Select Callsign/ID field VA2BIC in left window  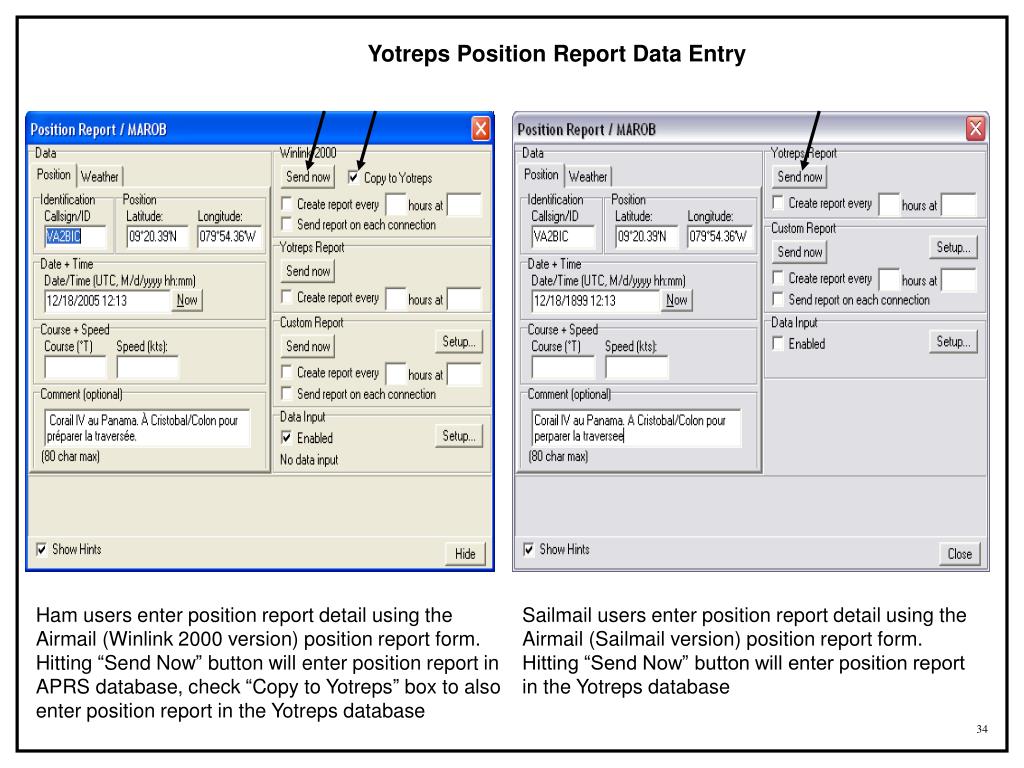click(74, 236)
